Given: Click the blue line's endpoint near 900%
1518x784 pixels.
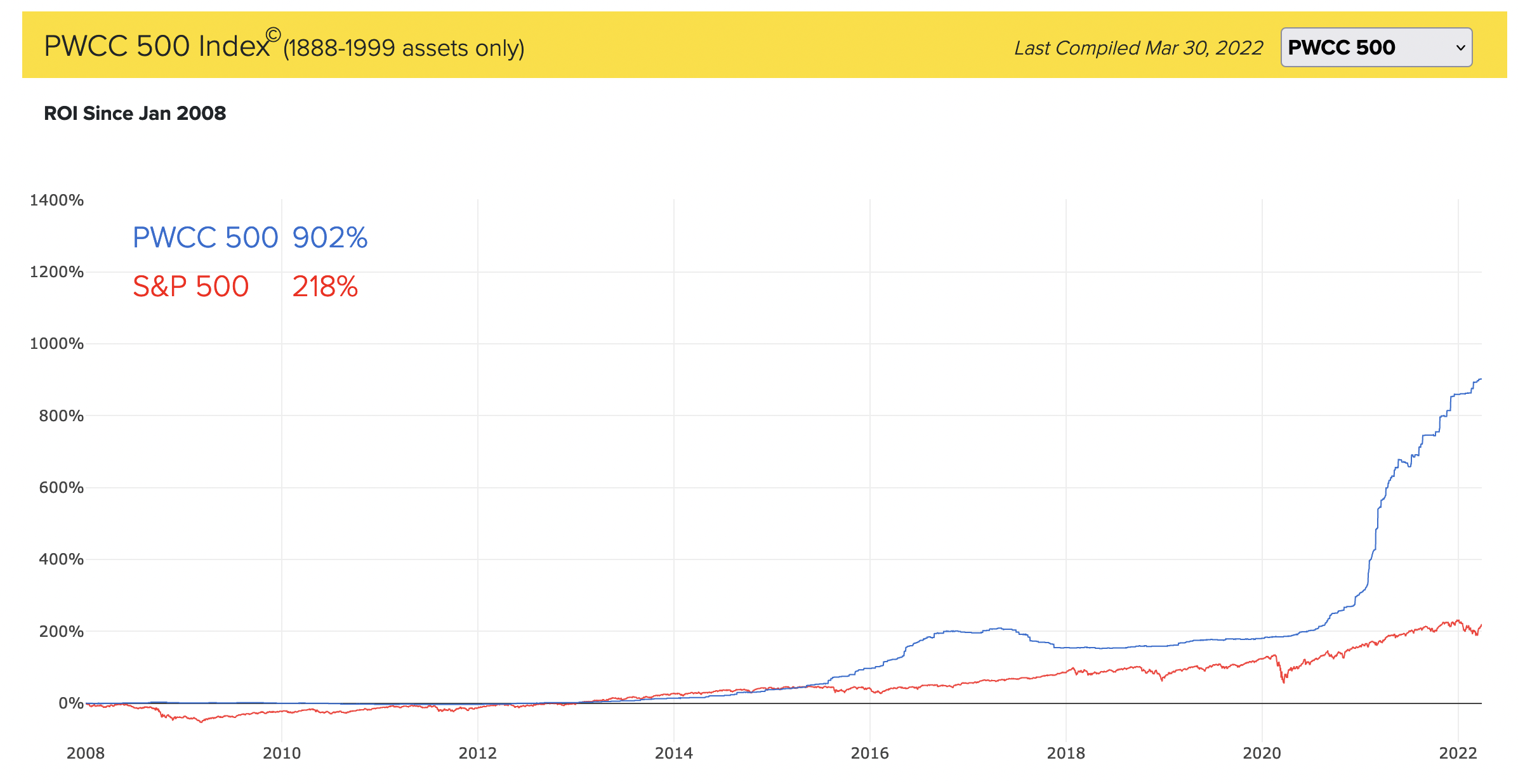Looking at the screenshot, I should tap(1481, 379).
